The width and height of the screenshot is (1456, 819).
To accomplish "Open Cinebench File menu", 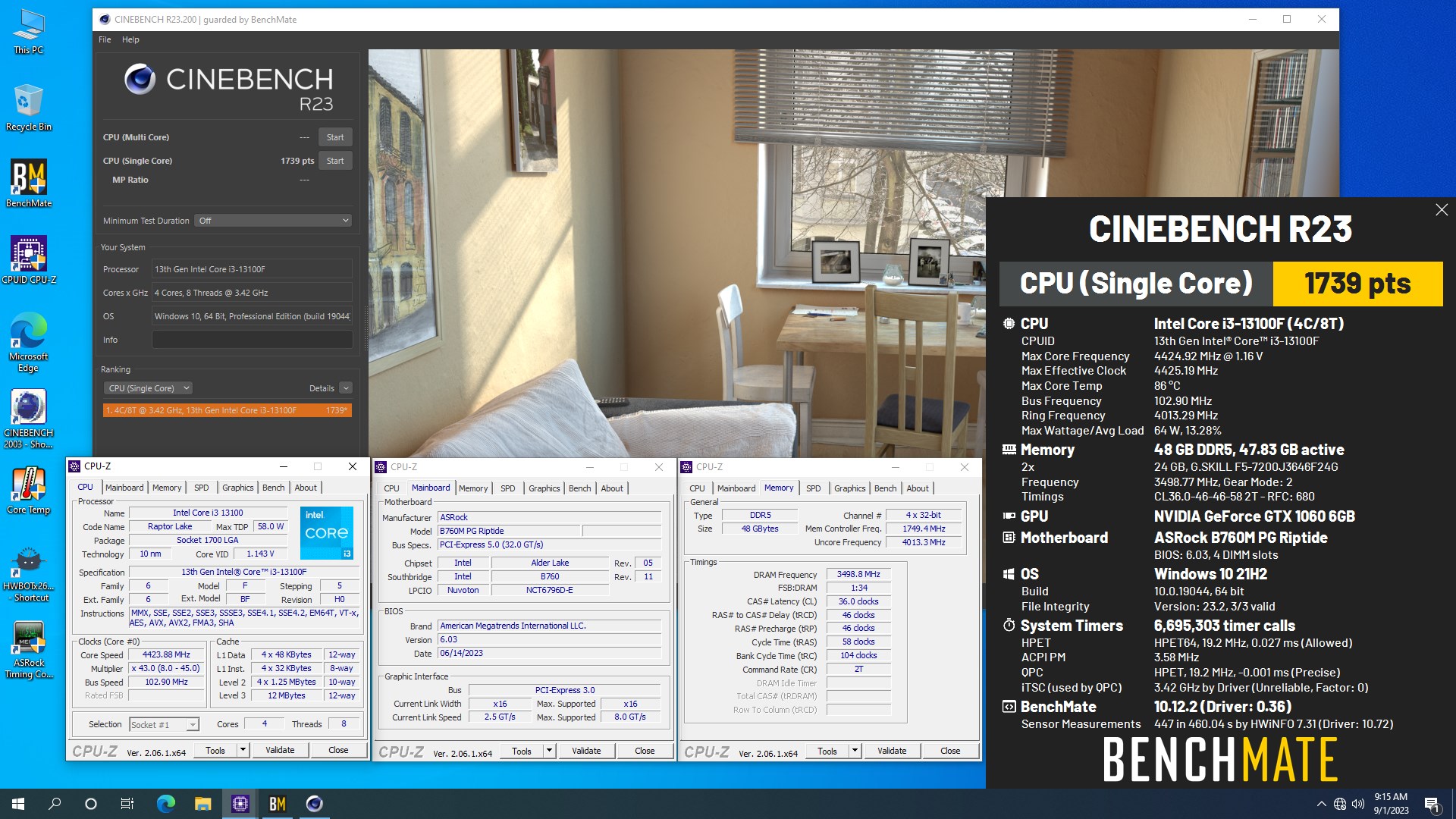I will [x=105, y=39].
